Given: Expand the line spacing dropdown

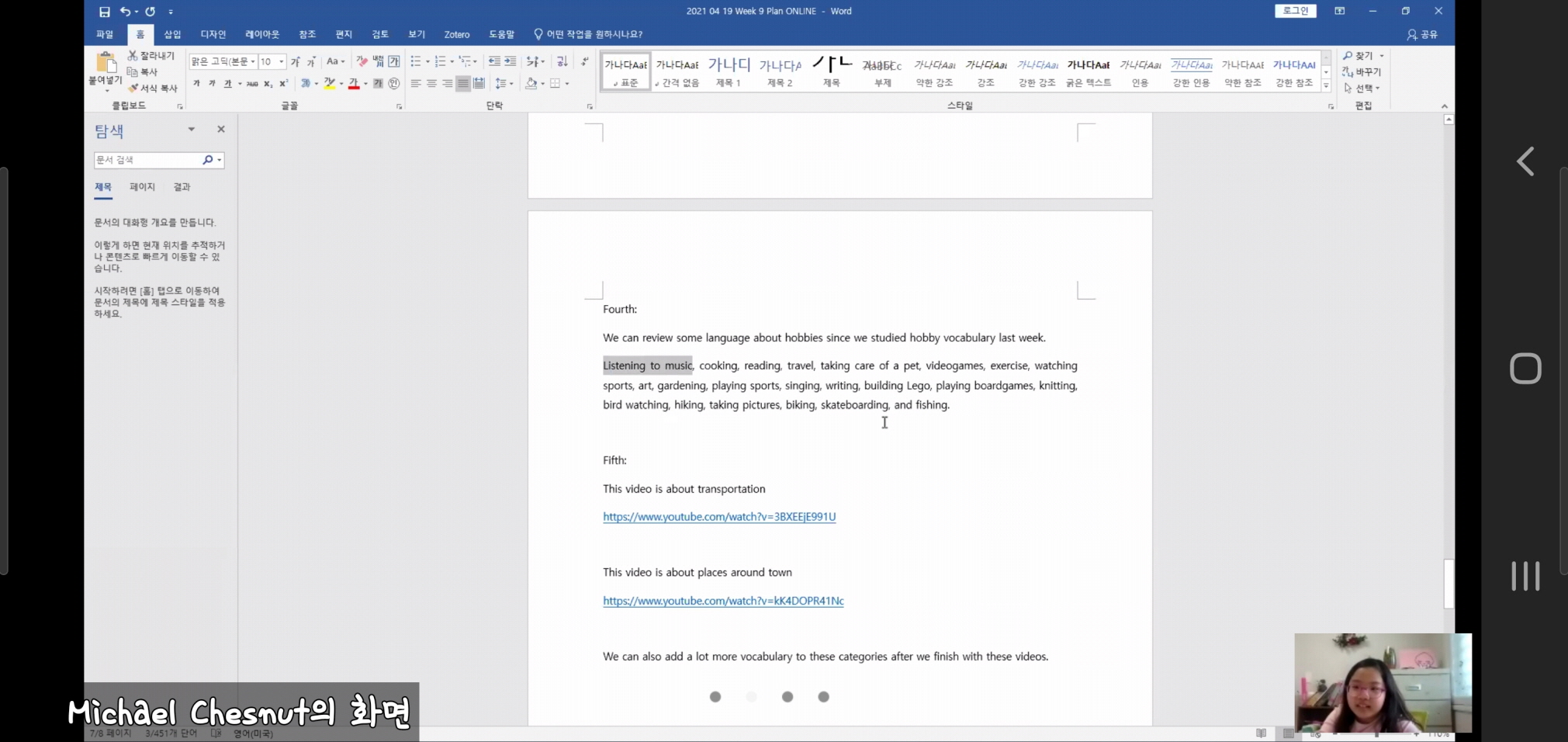Looking at the screenshot, I should pyautogui.click(x=511, y=84).
